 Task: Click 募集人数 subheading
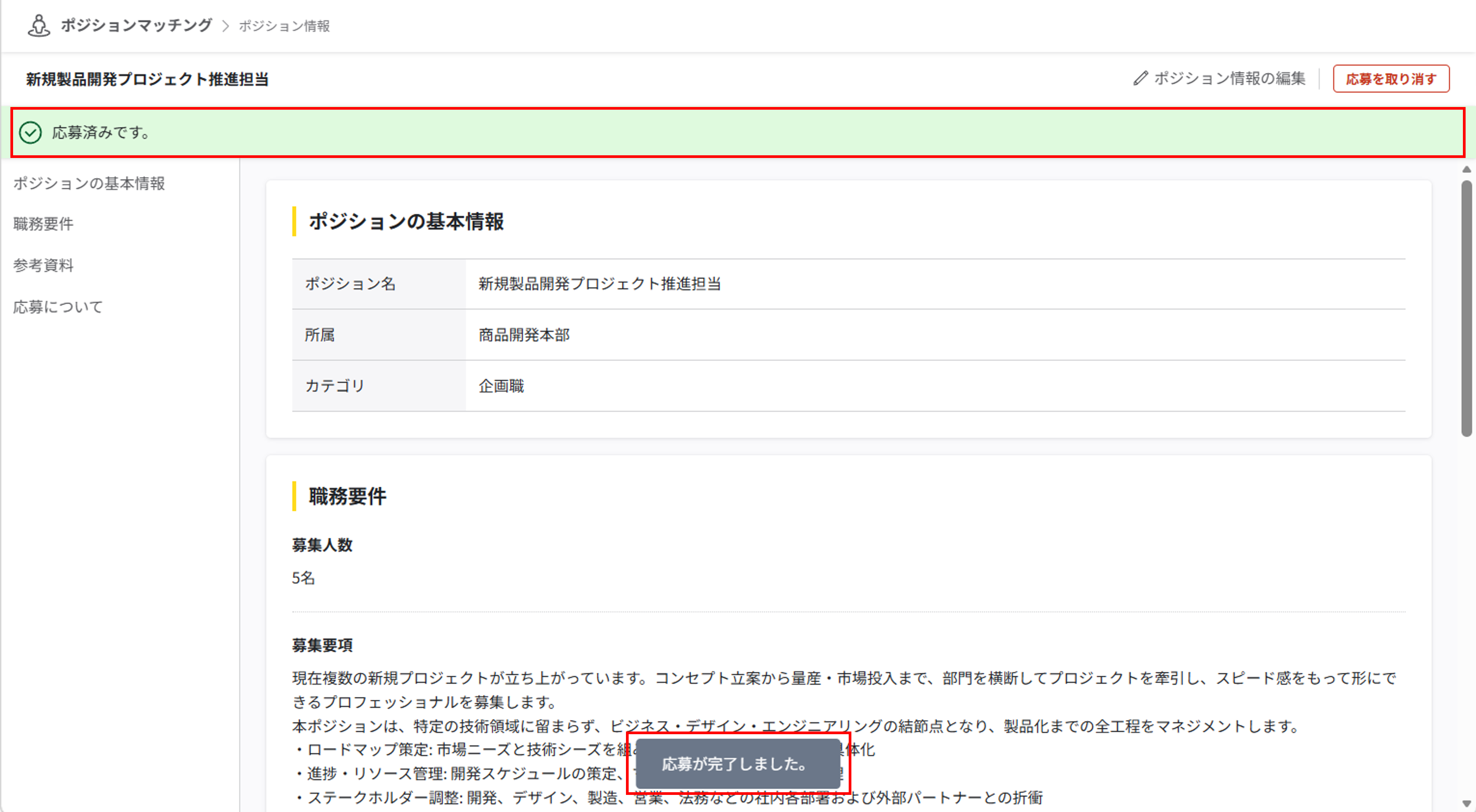pyautogui.click(x=322, y=545)
